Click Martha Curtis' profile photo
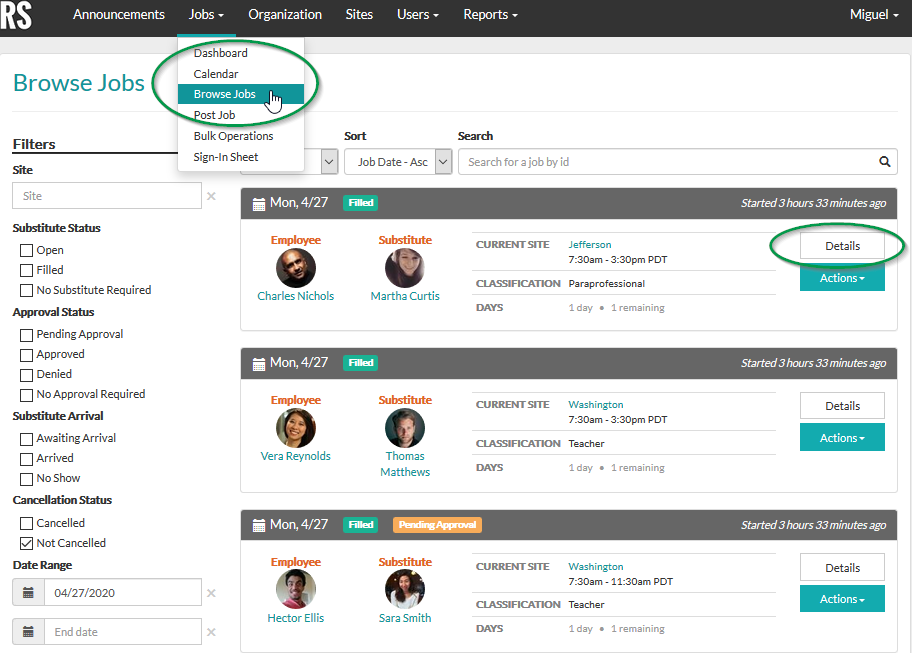 [x=405, y=268]
